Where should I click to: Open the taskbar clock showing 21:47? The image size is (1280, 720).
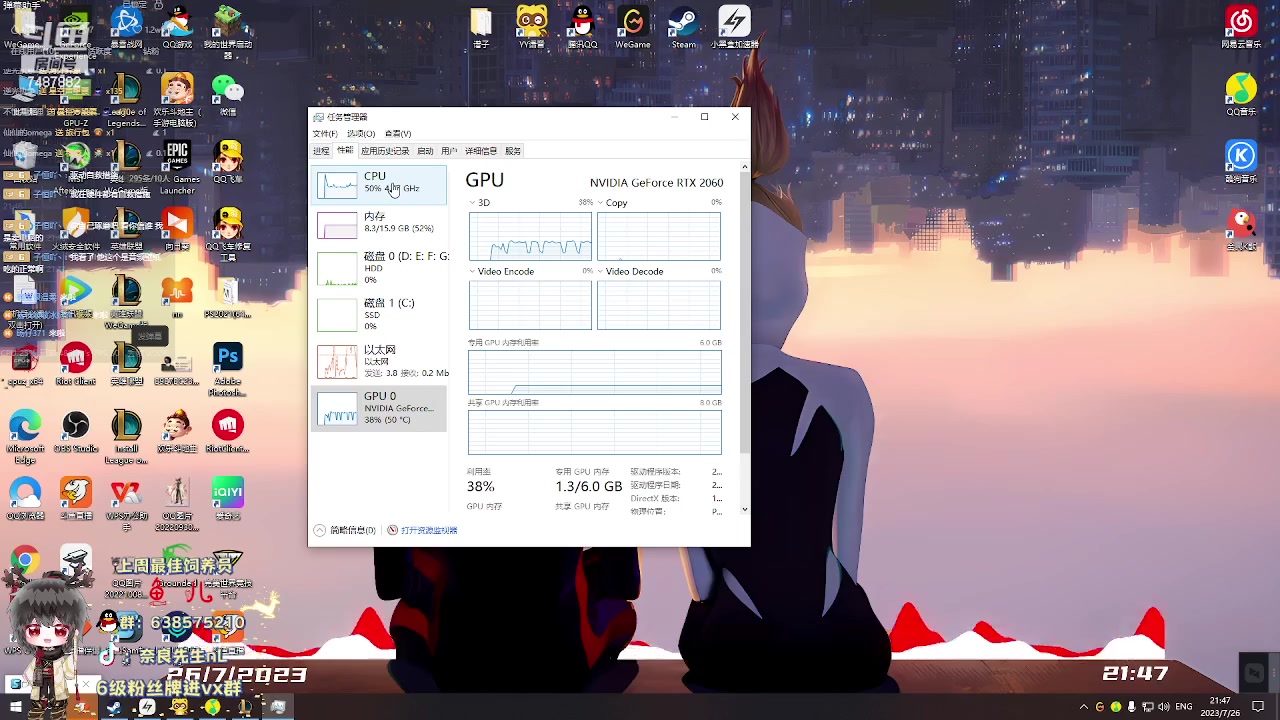point(1220,707)
